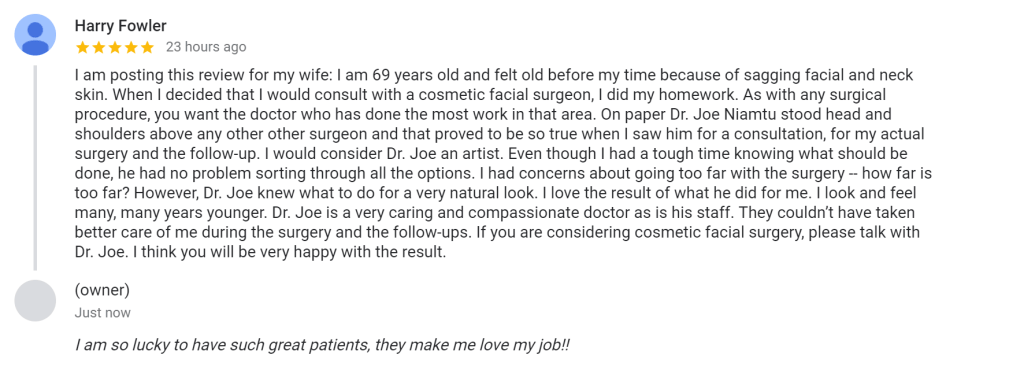1024x370 pixels.
Task: Select the first yellow rating star
Action: tap(82, 47)
